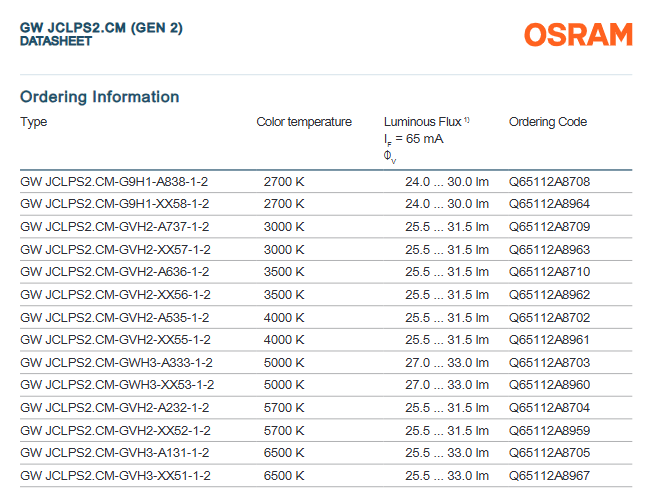Click flux 24.0 ... 30.0 lm in XX58 row
The image size is (650, 504).
click(447, 204)
